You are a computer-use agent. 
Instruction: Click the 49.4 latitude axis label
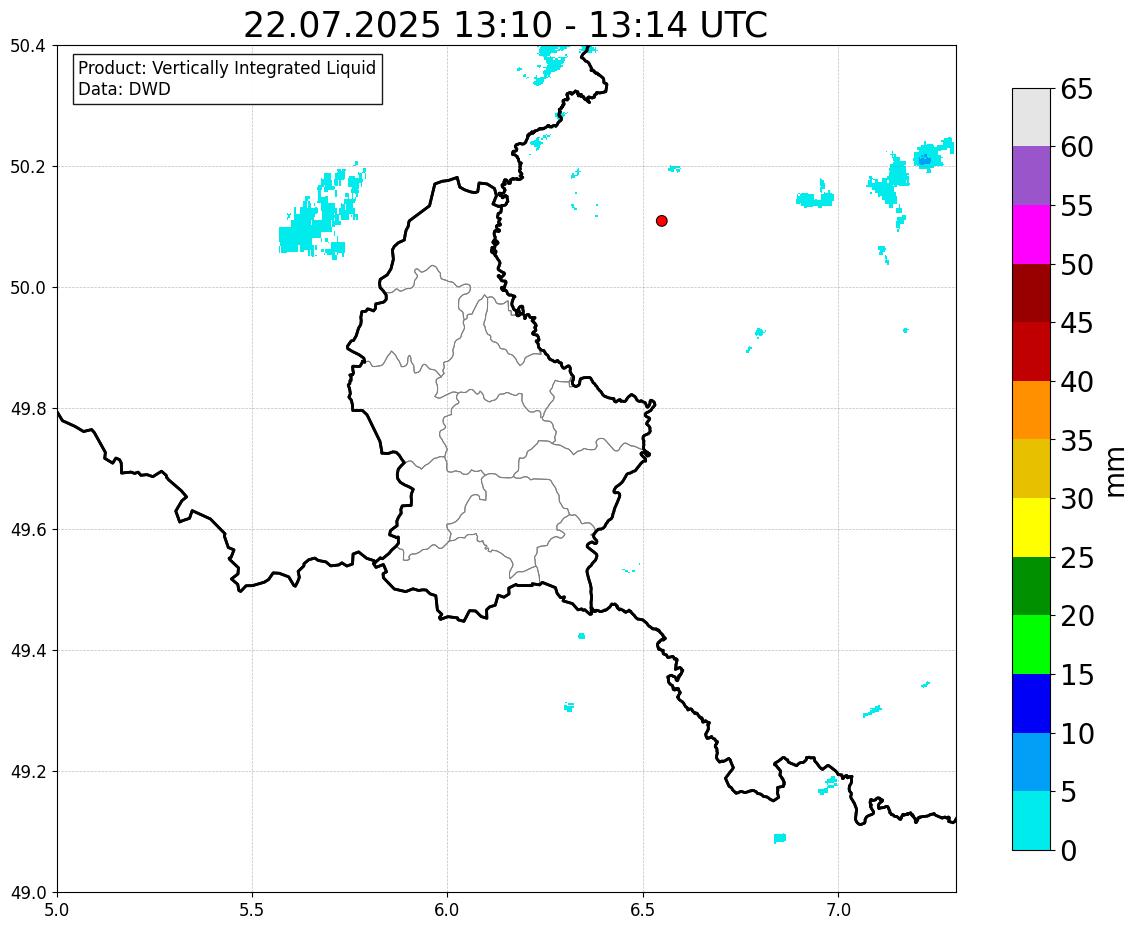28,651
